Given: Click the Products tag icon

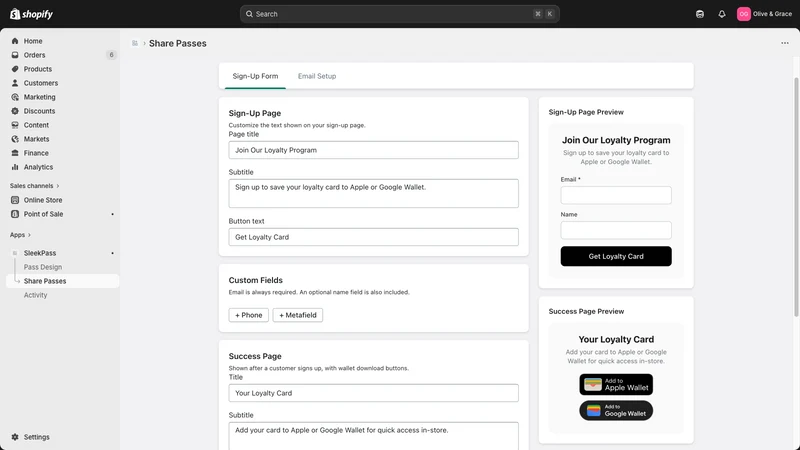Looking at the screenshot, I should pyautogui.click(x=15, y=69).
